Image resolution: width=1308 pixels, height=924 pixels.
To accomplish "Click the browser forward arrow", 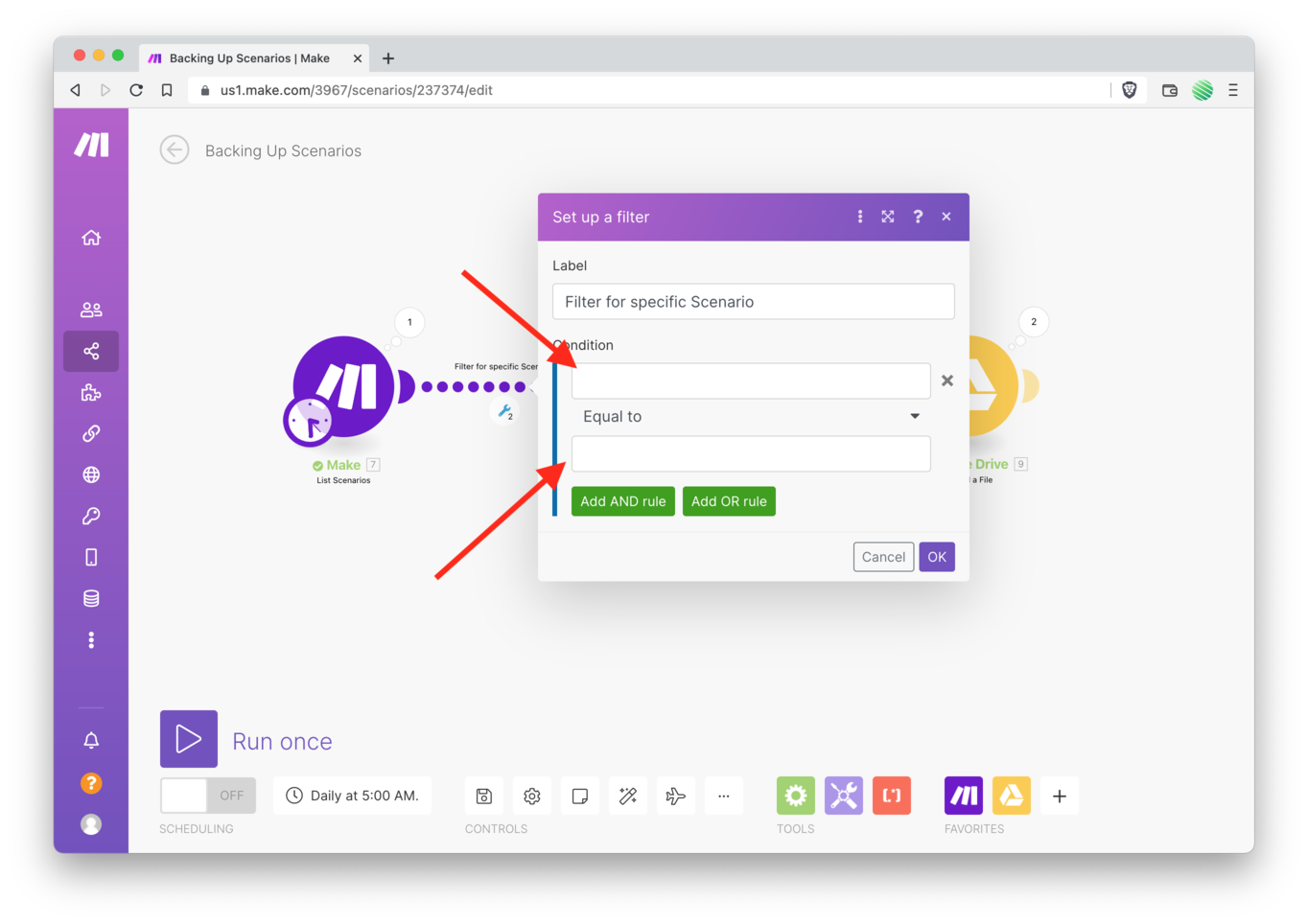I will coord(105,90).
